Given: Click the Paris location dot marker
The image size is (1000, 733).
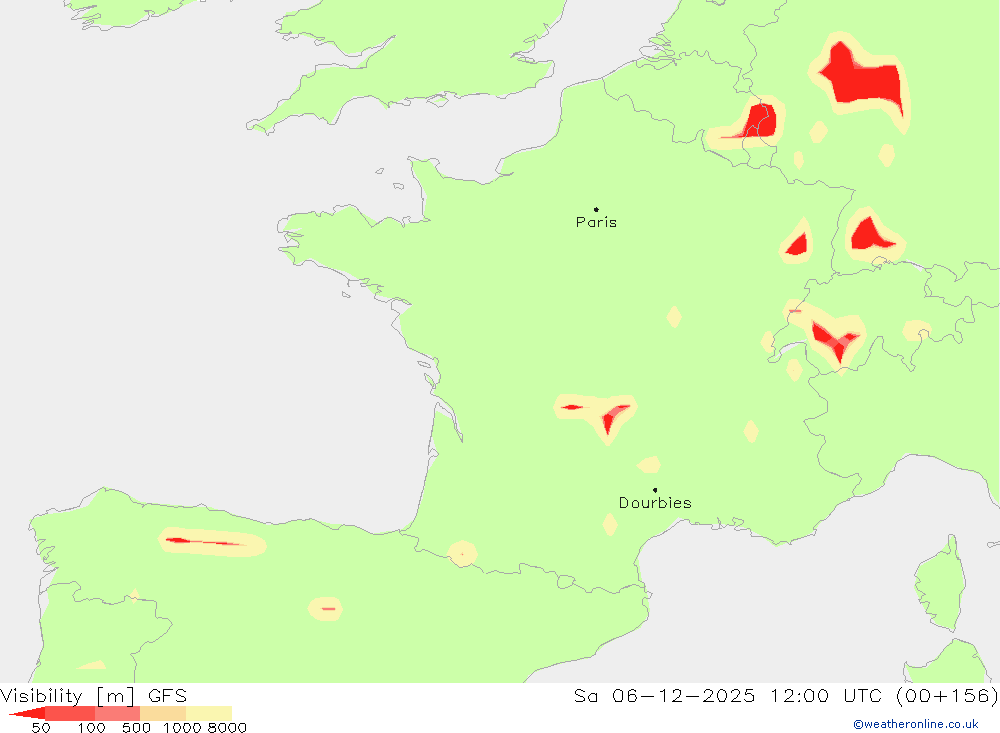Looking at the screenshot, I should pyautogui.click(x=596, y=209).
